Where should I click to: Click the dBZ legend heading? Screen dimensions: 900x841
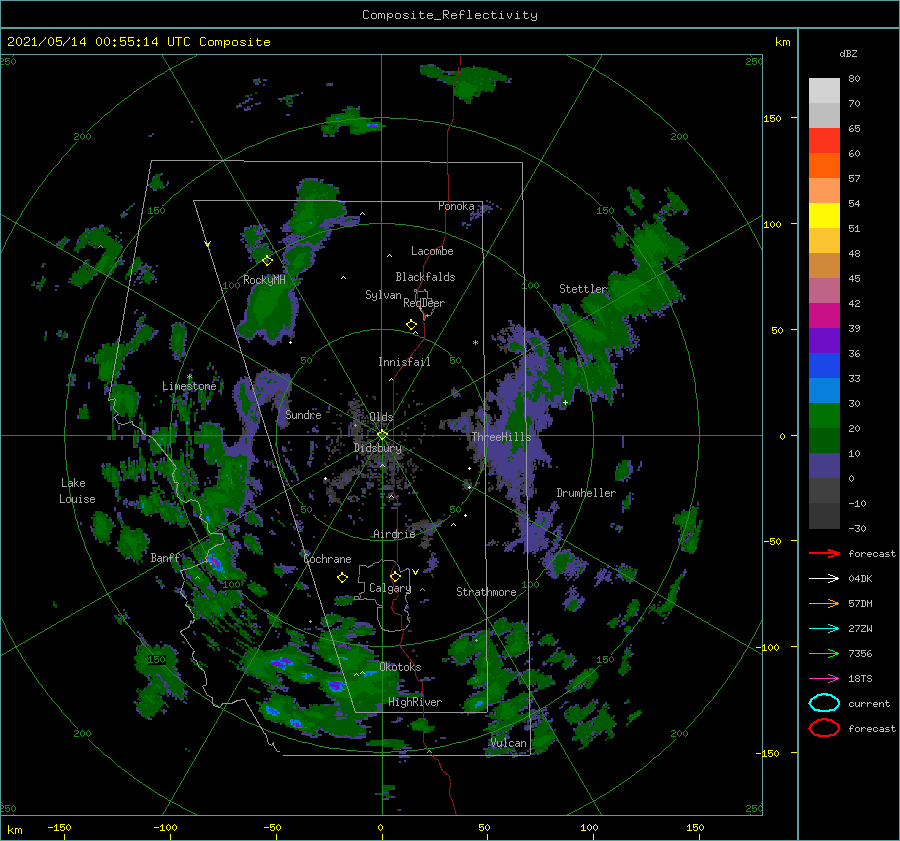coord(848,53)
